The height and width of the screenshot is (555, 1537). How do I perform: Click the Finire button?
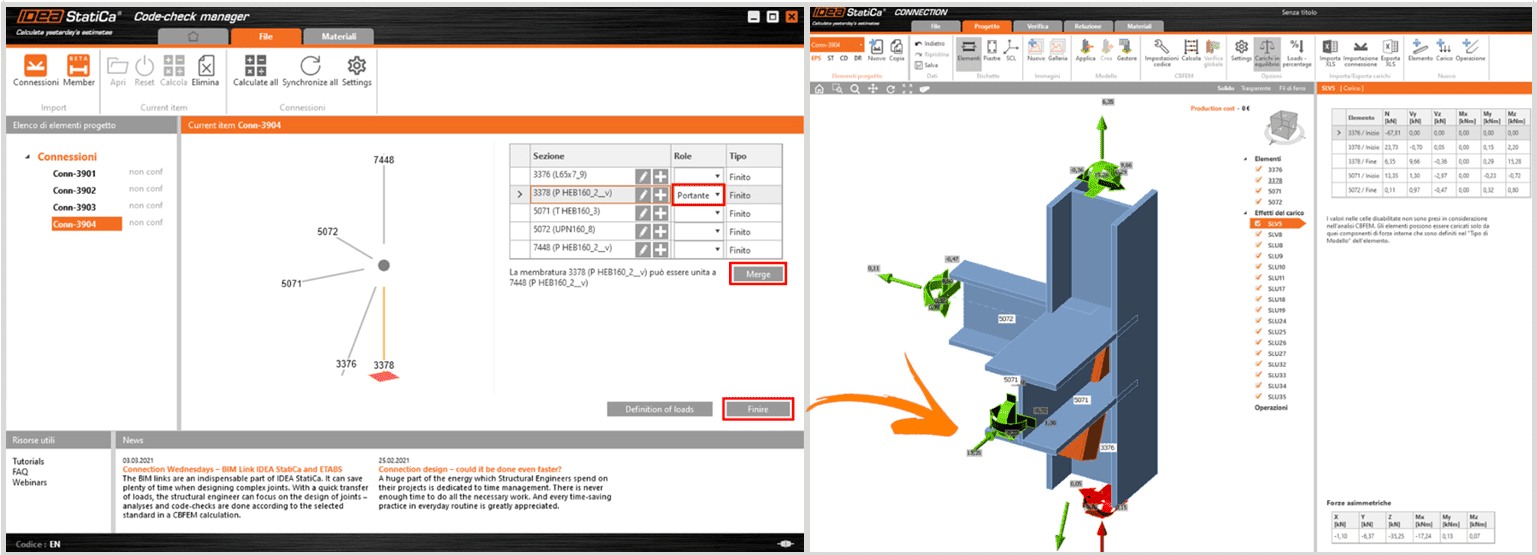point(757,409)
